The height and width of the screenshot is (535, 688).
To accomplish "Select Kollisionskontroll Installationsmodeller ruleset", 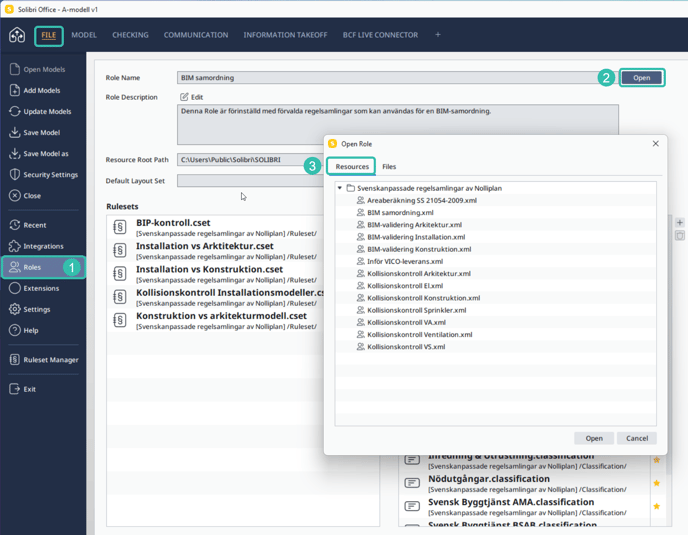I will pyautogui.click(x=215, y=297).
